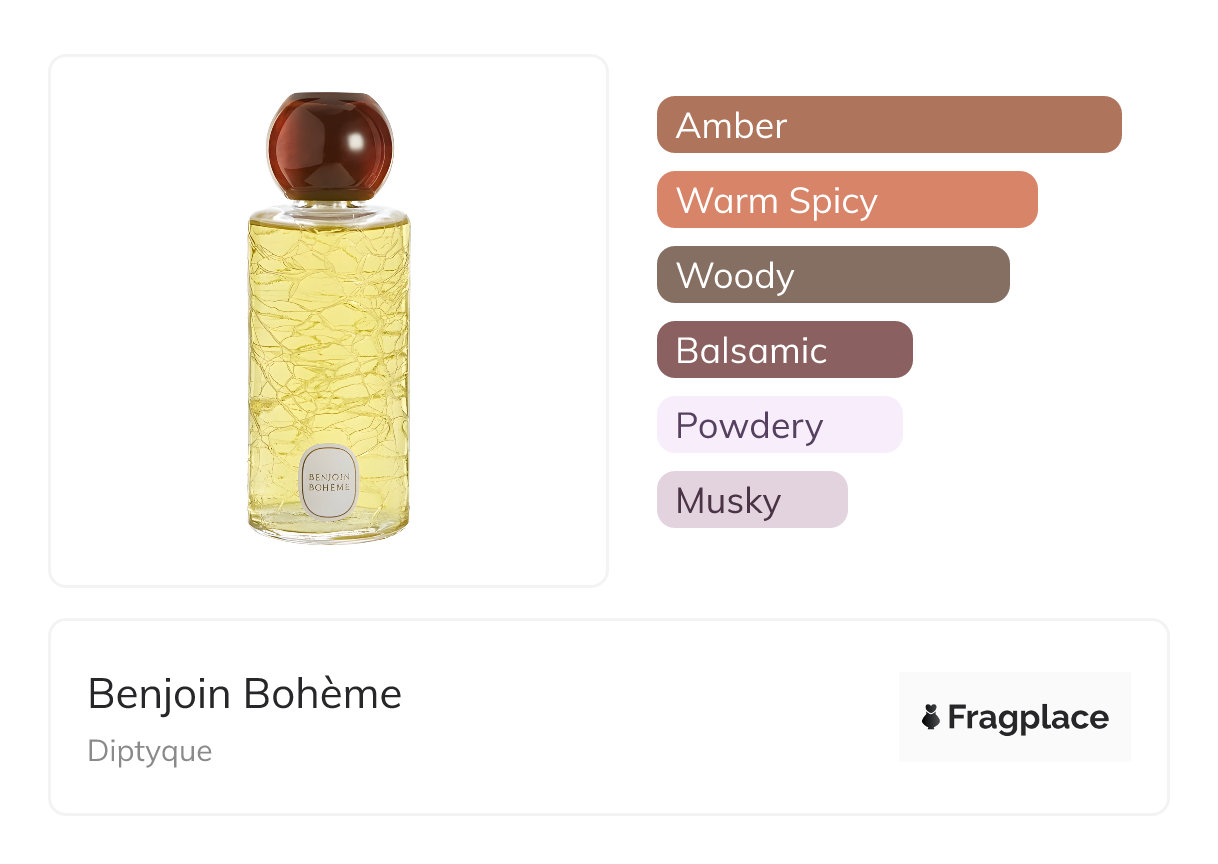1218x864 pixels.
Task: Click the word Amber in top bar
Action: (x=731, y=126)
